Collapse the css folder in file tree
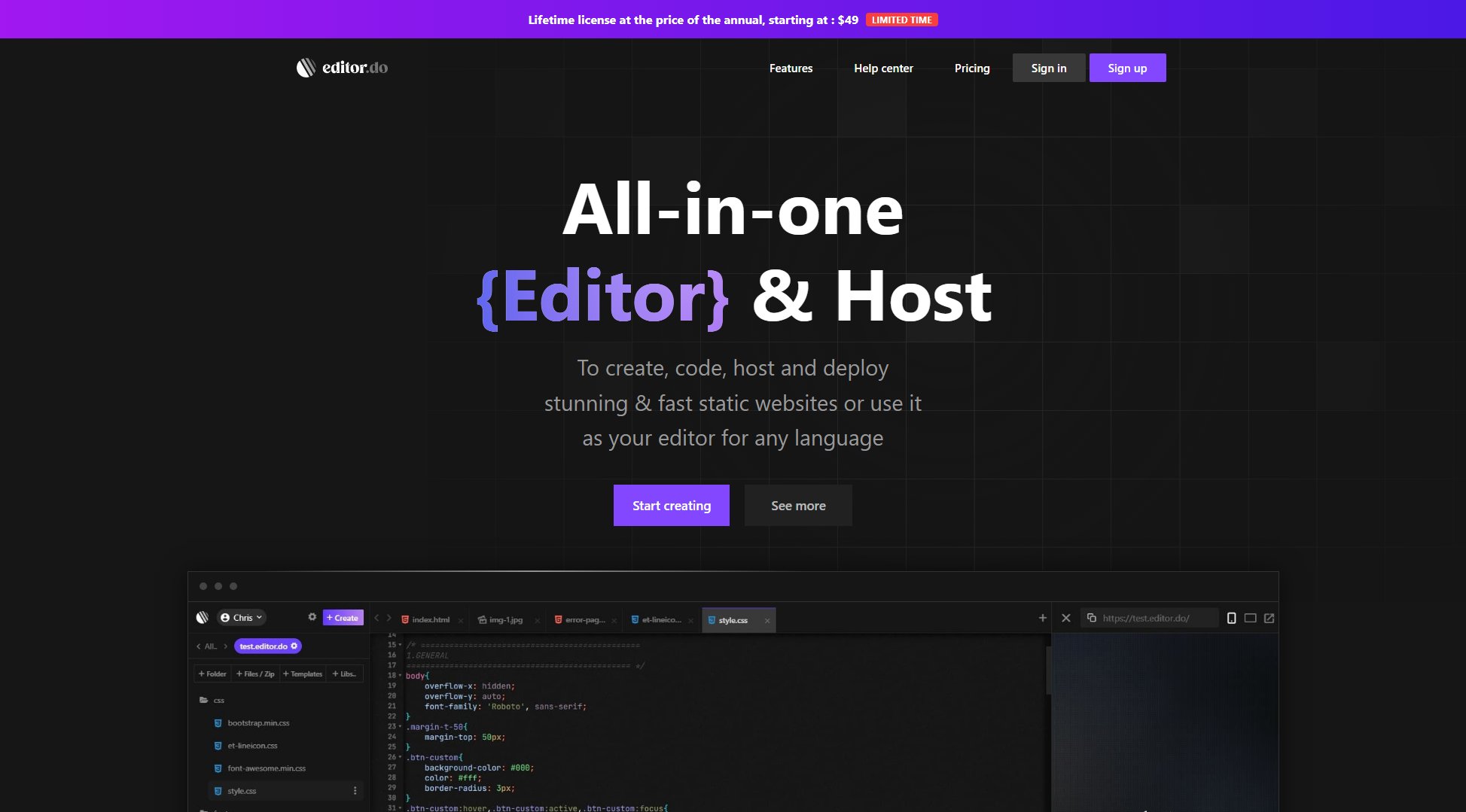 point(204,700)
